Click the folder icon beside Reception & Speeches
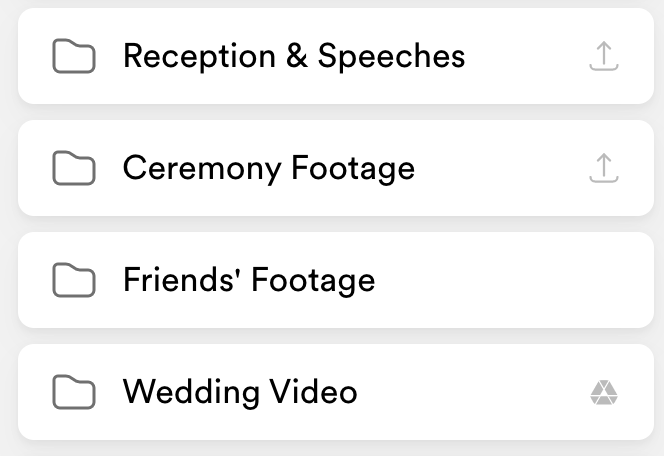The height and width of the screenshot is (456, 664). 73,58
